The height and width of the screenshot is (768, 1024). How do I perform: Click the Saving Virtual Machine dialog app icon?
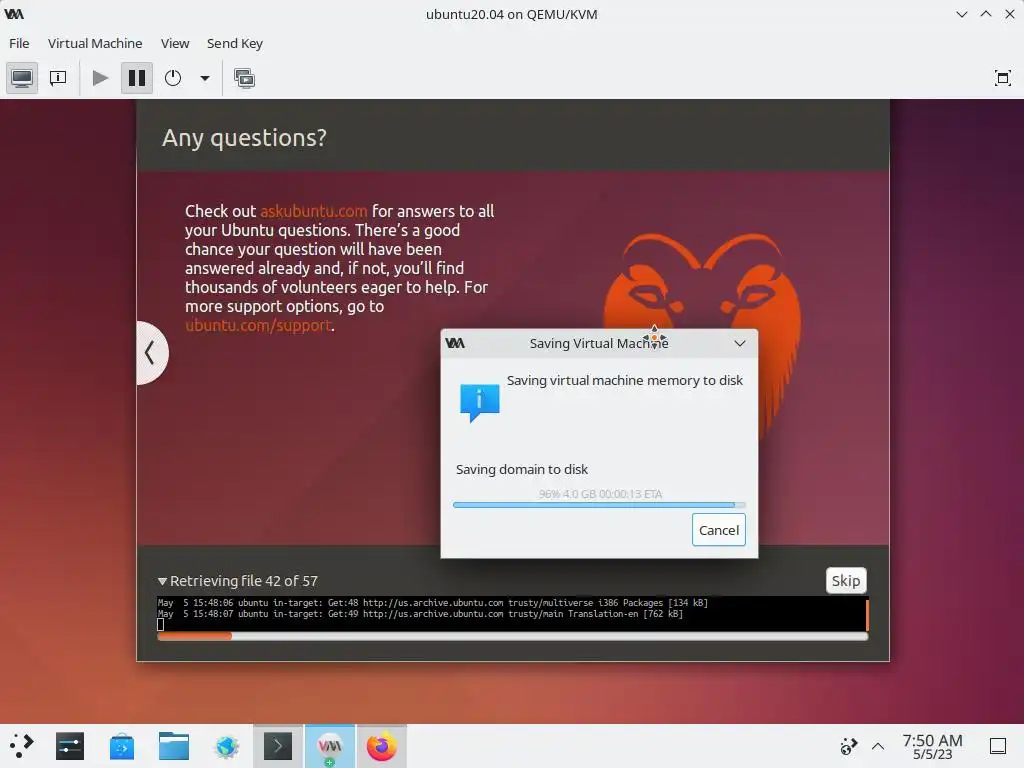(455, 344)
